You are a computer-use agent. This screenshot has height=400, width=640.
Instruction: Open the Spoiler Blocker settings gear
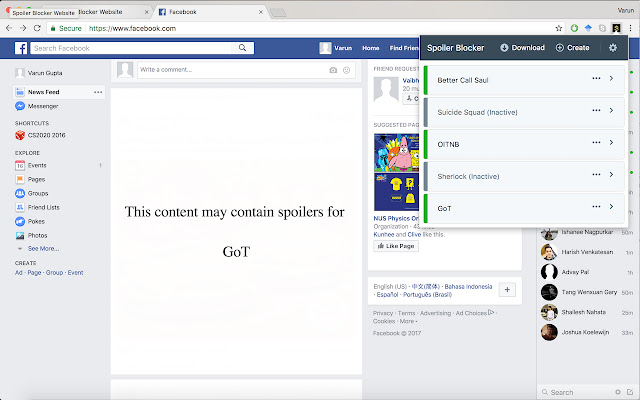(613, 48)
